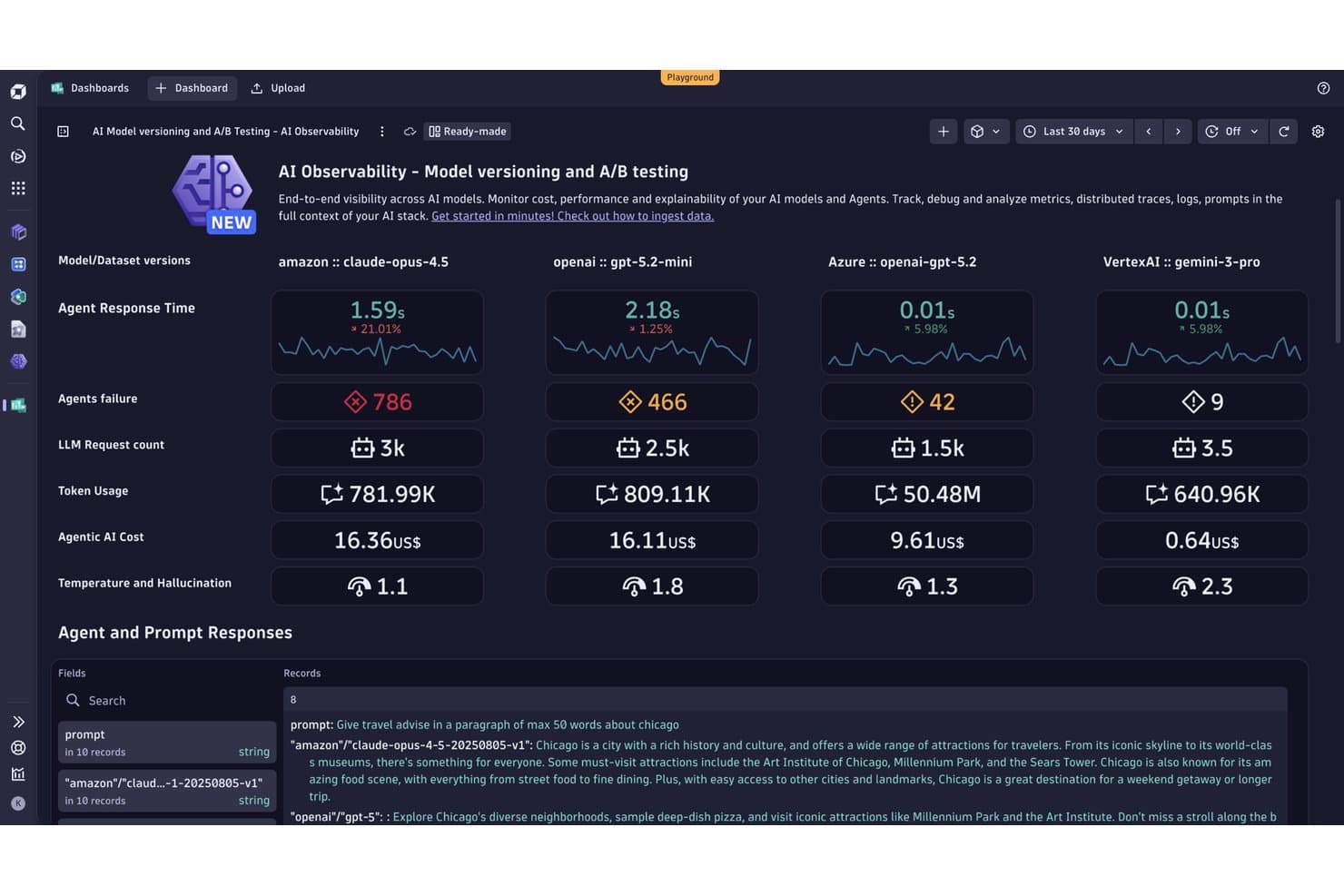Click the 0.64US$ cost tile
This screenshot has width=1344, height=896.
click(1201, 540)
